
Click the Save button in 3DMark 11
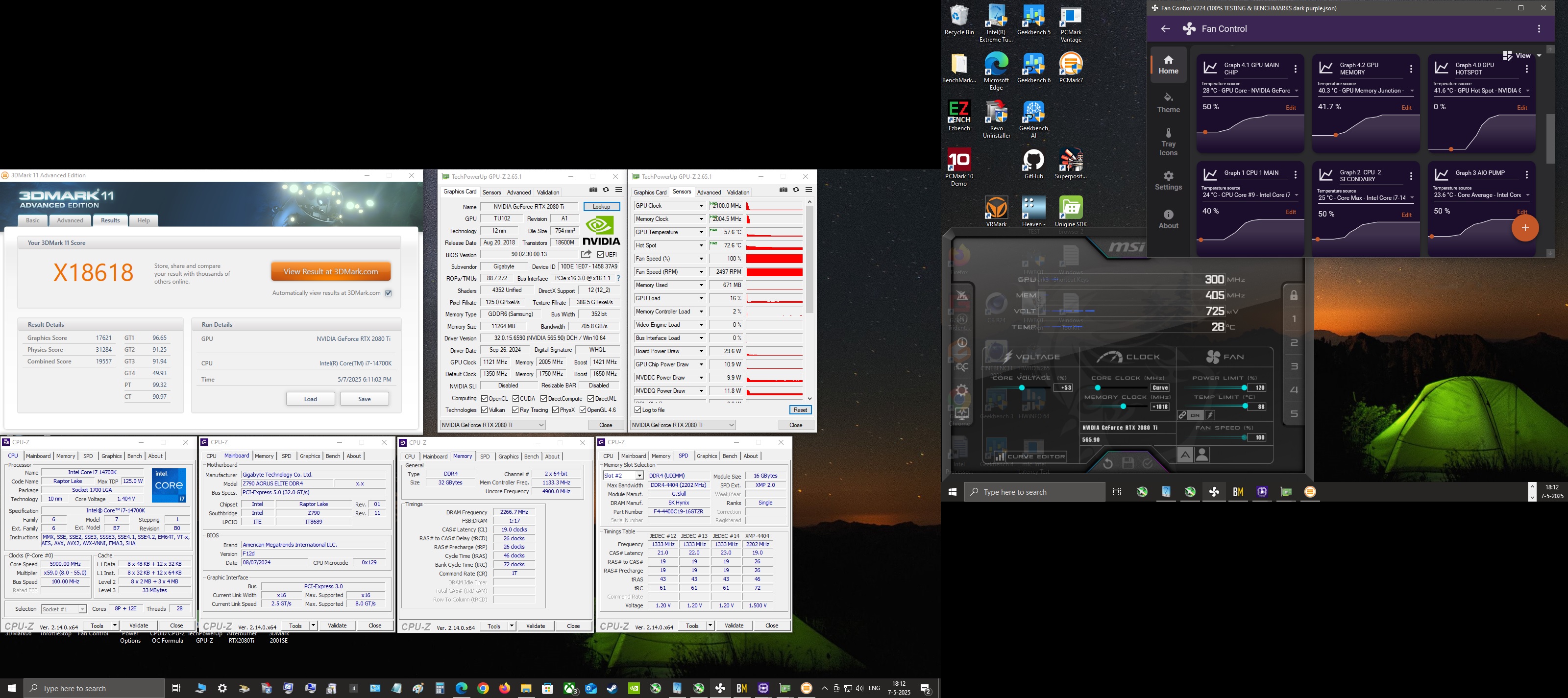click(364, 399)
